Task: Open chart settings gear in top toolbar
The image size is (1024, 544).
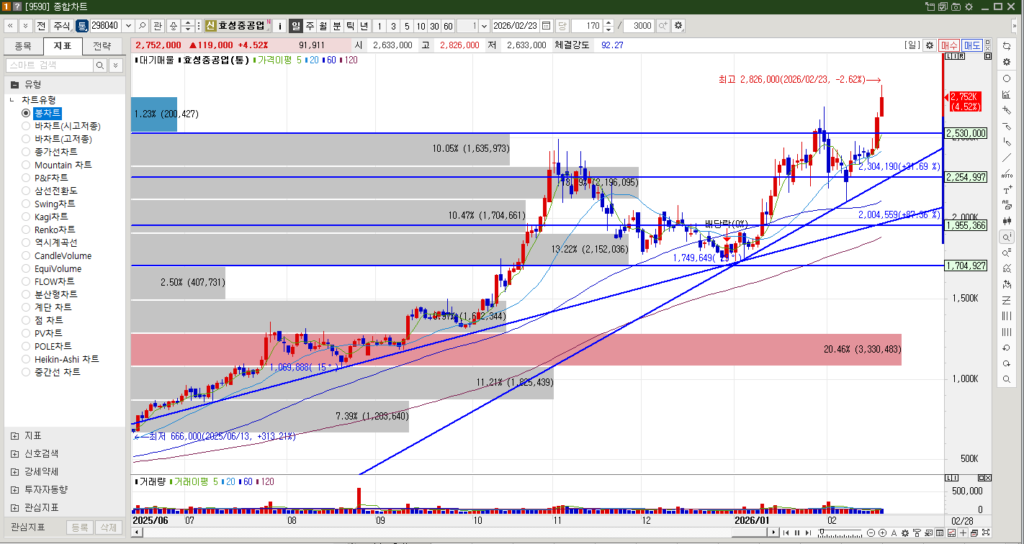Action: (x=679, y=25)
